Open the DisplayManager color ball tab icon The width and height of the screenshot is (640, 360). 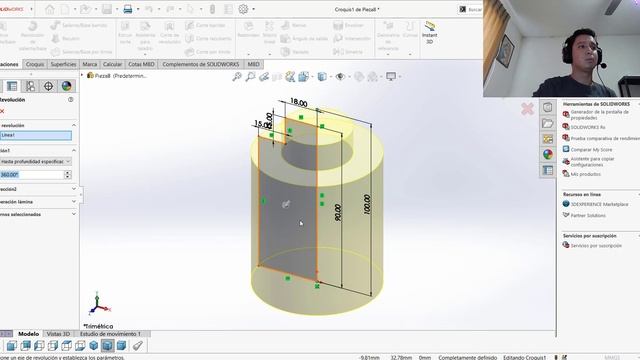tap(66, 86)
